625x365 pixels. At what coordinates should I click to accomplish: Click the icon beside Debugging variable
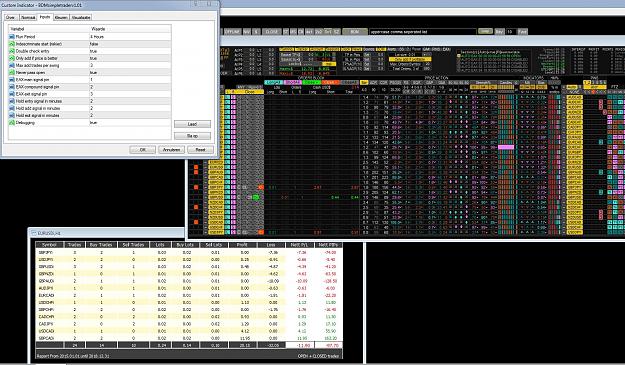(x=12, y=123)
